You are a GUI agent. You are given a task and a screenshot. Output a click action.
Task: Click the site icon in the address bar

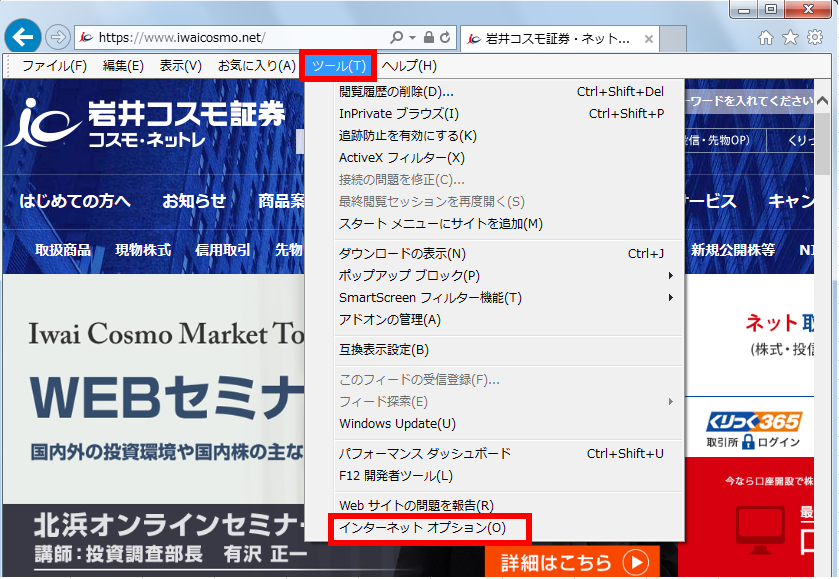click(x=86, y=37)
